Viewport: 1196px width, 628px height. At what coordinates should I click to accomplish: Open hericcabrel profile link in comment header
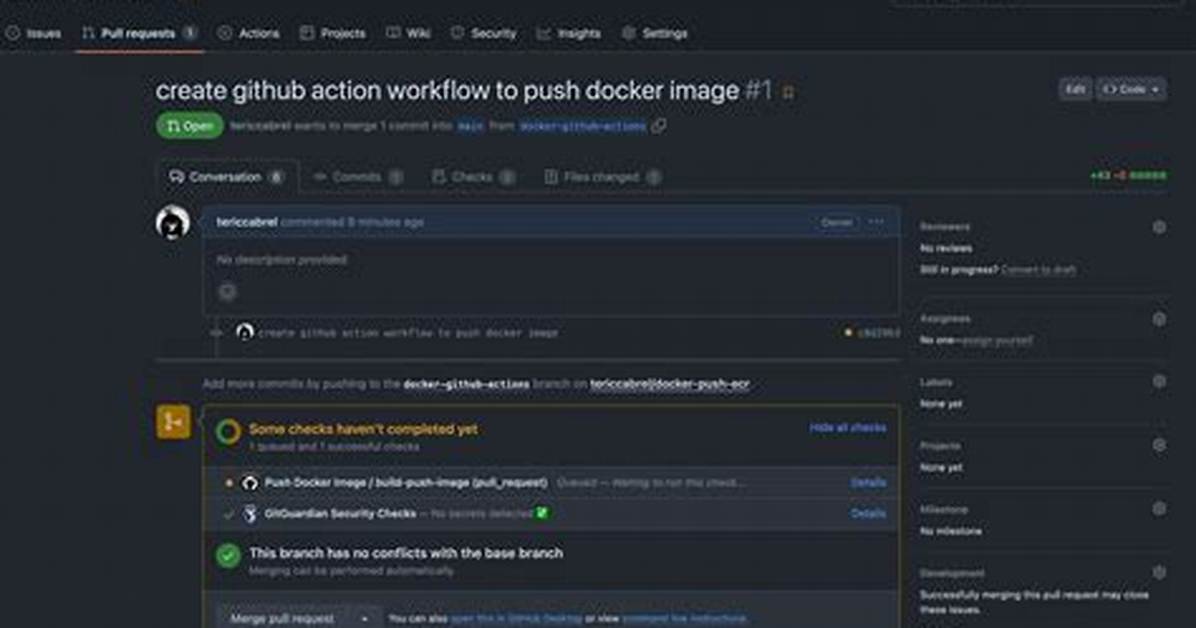point(246,222)
